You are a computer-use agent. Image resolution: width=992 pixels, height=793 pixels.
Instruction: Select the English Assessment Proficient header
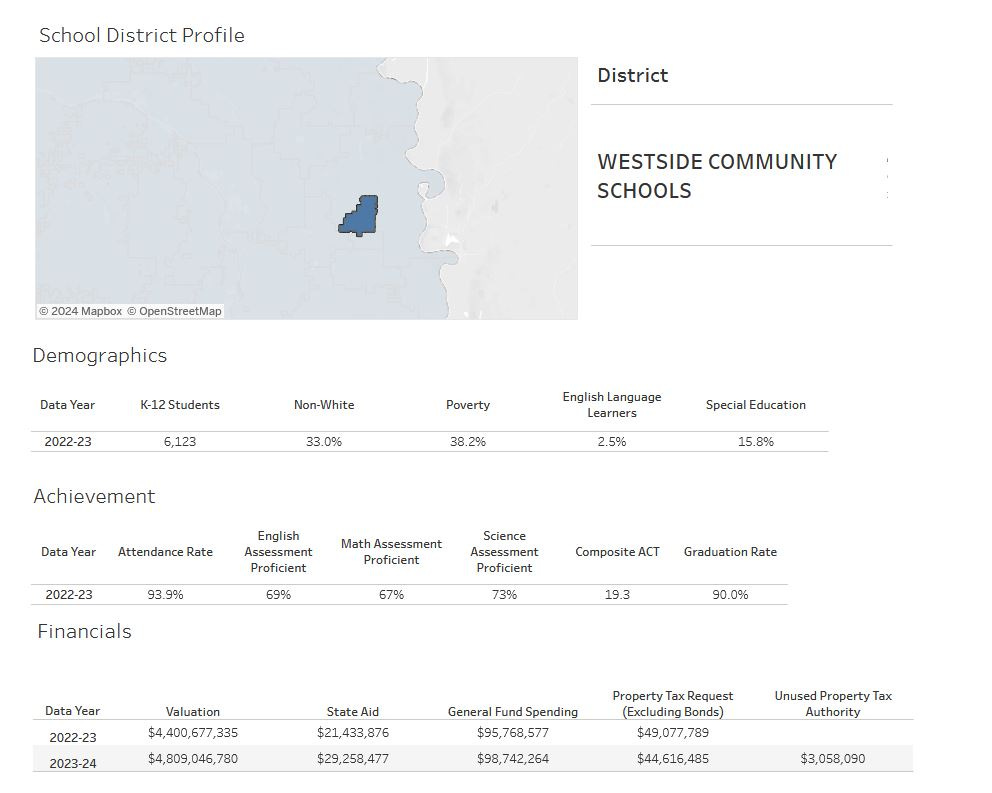[x=278, y=552]
